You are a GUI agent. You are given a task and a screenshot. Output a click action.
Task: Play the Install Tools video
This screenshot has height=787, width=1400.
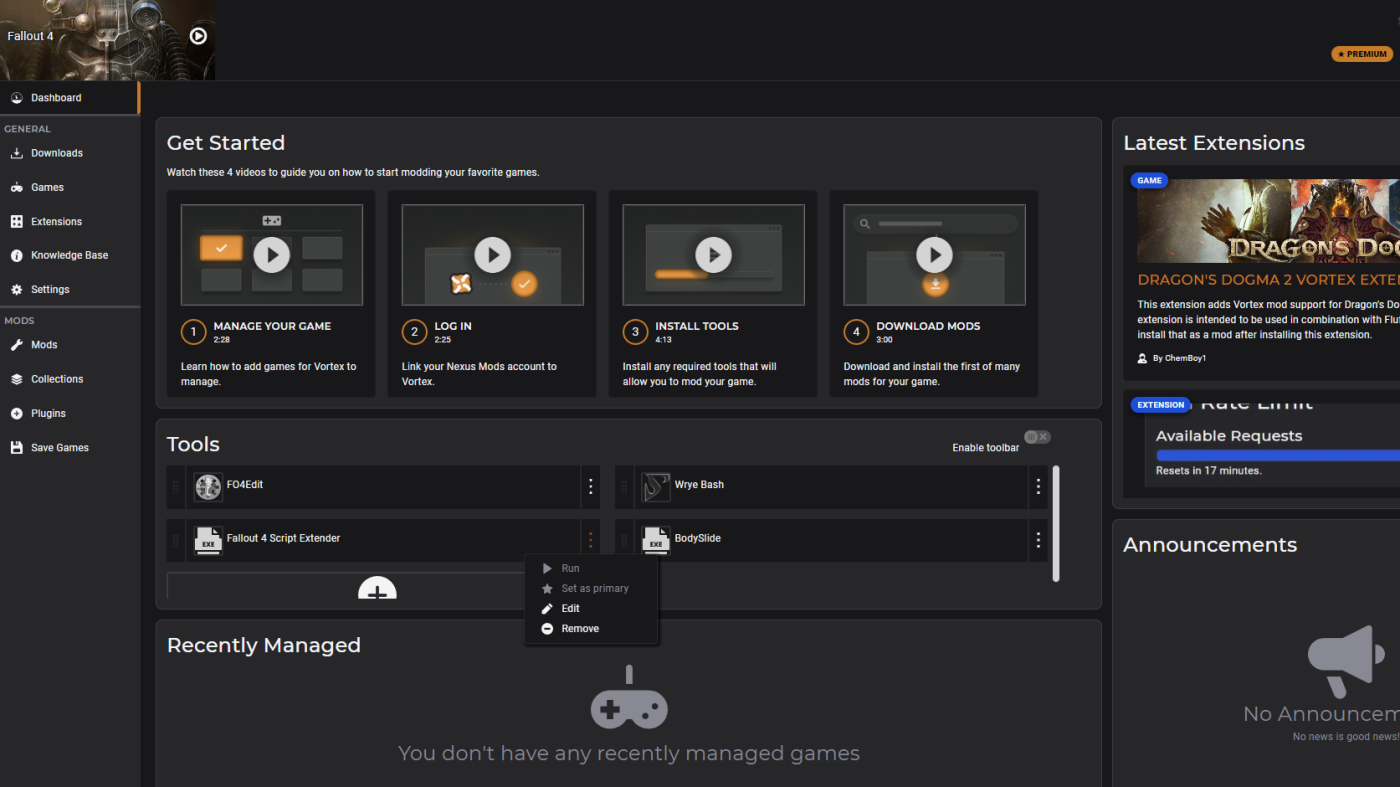point(714,255)
